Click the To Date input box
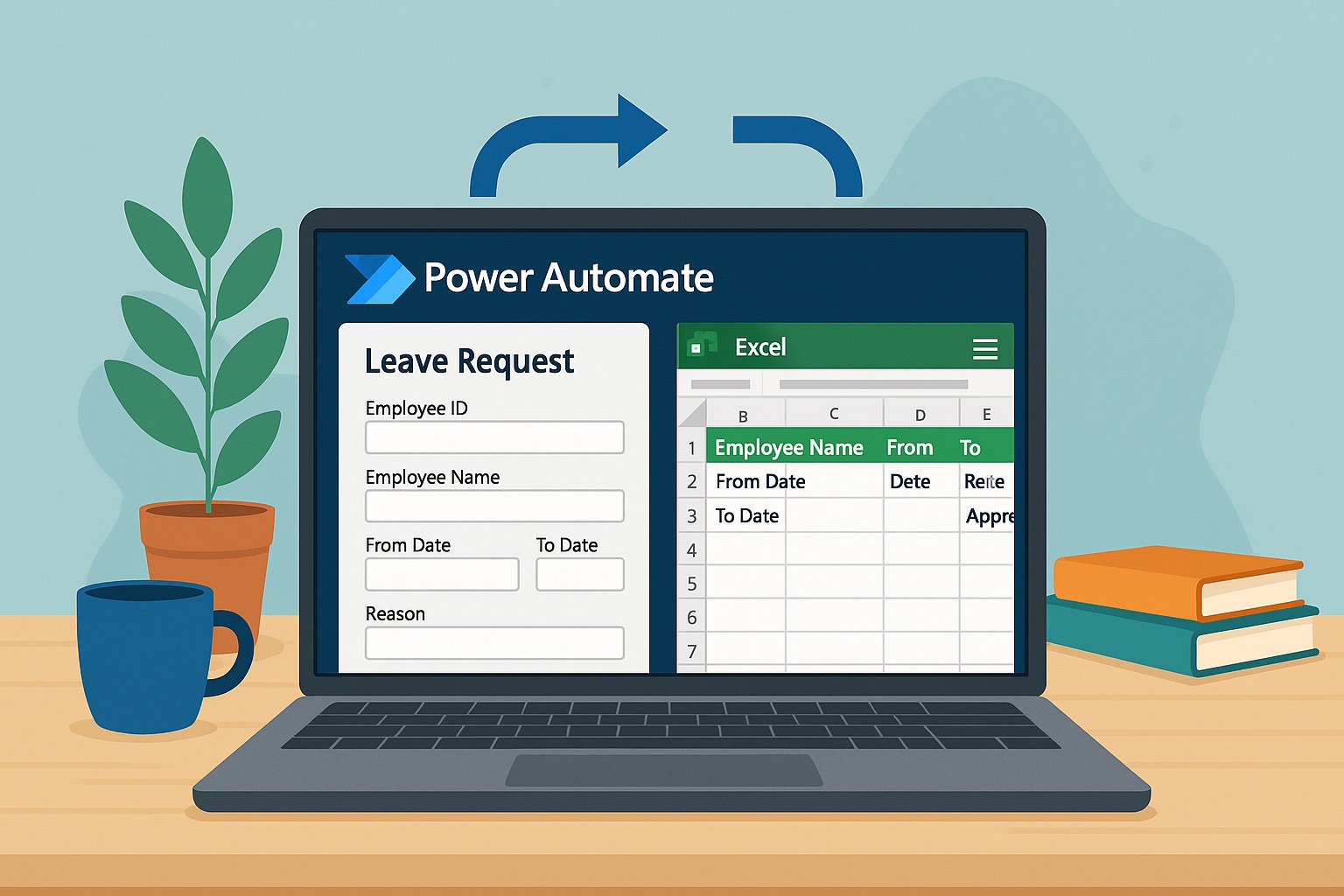Viewport: 1344px width, 896px height. (x=579, y=575)
